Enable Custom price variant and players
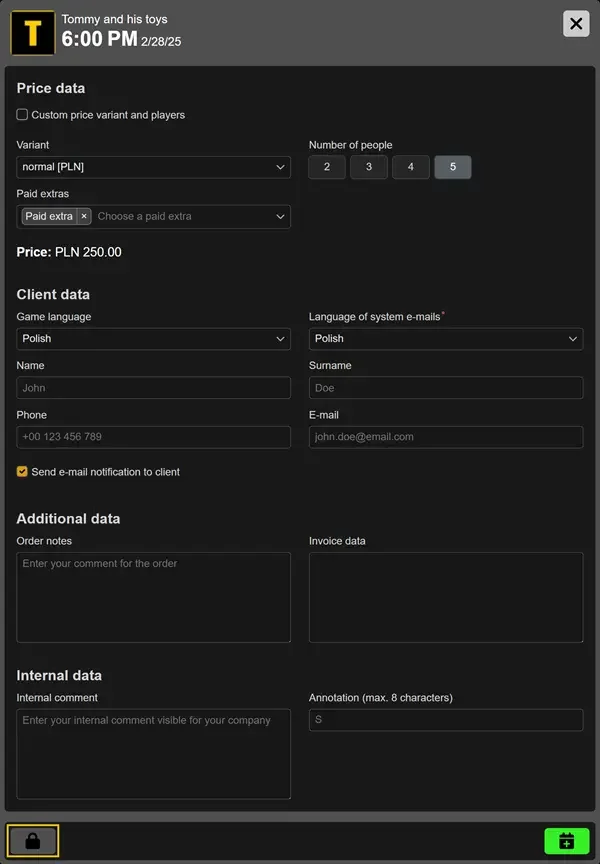 pyautogui.click(x=22, y=115)
